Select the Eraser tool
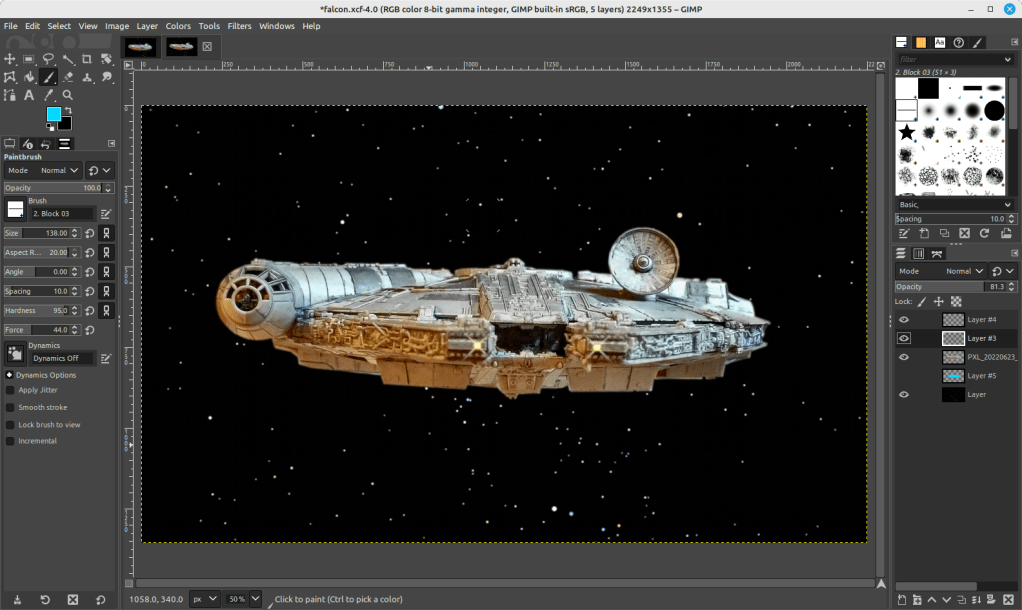The image size is (1022, 610). pyautogui.click(x=68, y=77)
